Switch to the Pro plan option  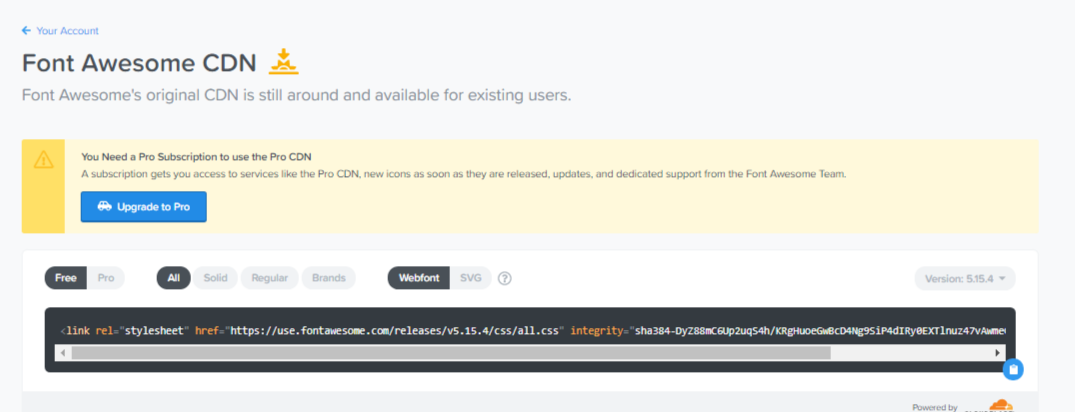click(106, 278)
